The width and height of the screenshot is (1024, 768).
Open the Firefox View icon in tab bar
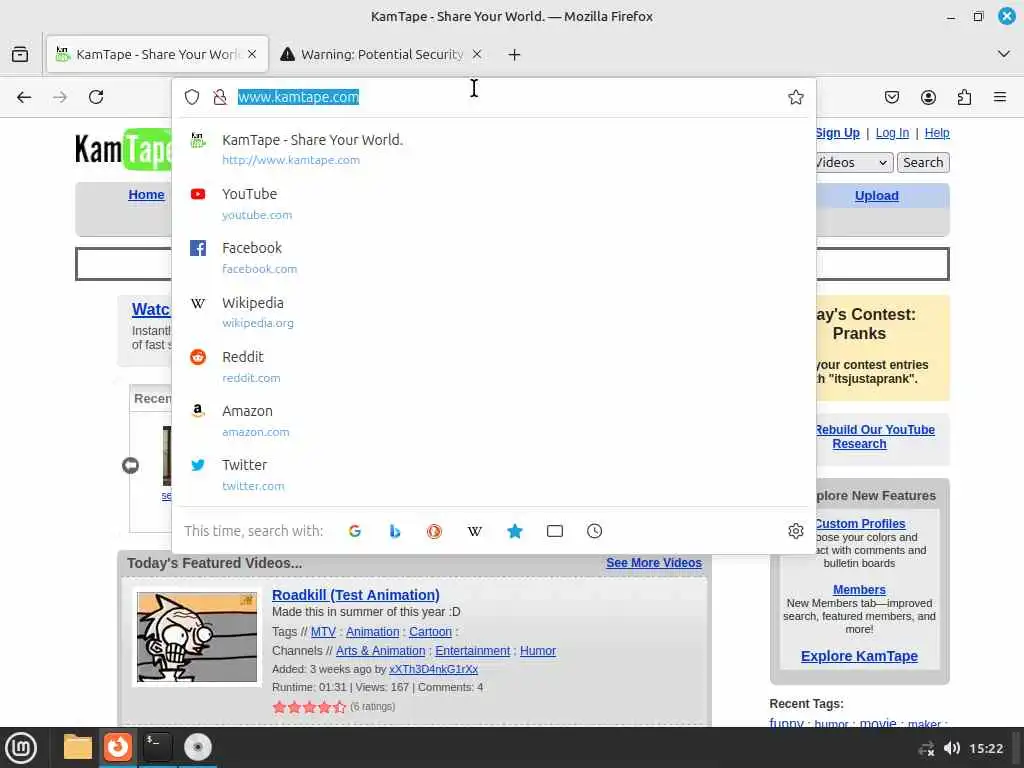(20, 54)
